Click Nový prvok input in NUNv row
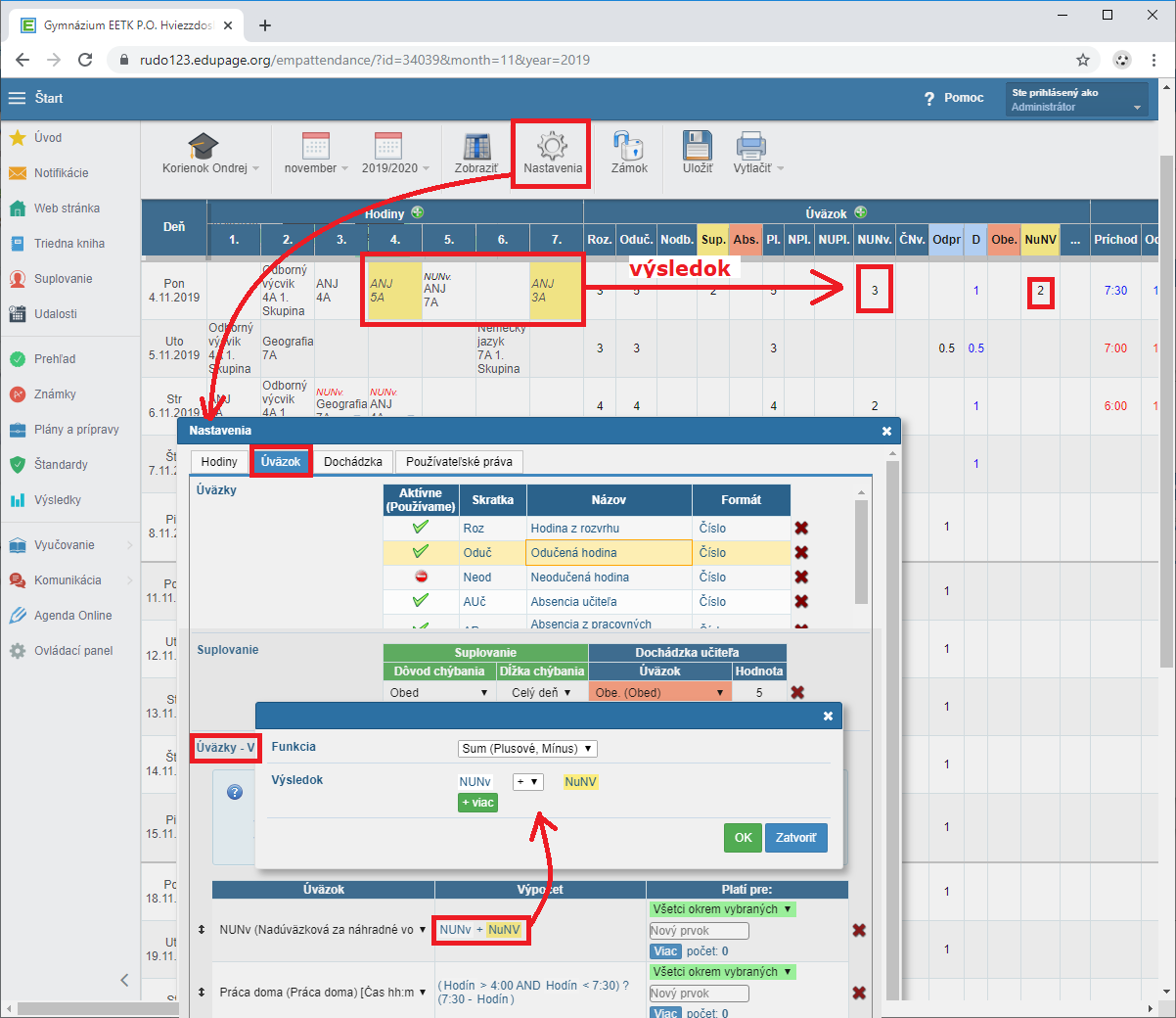 point(699,931)
